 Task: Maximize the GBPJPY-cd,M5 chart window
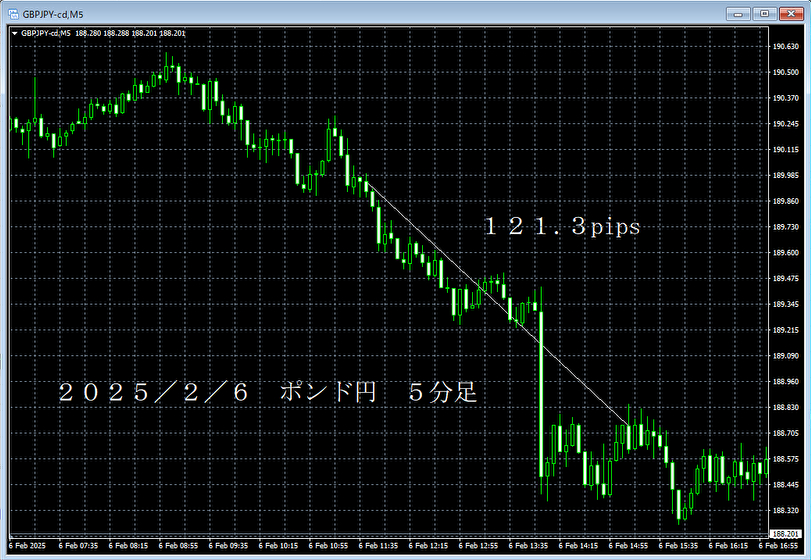(764, 13)
